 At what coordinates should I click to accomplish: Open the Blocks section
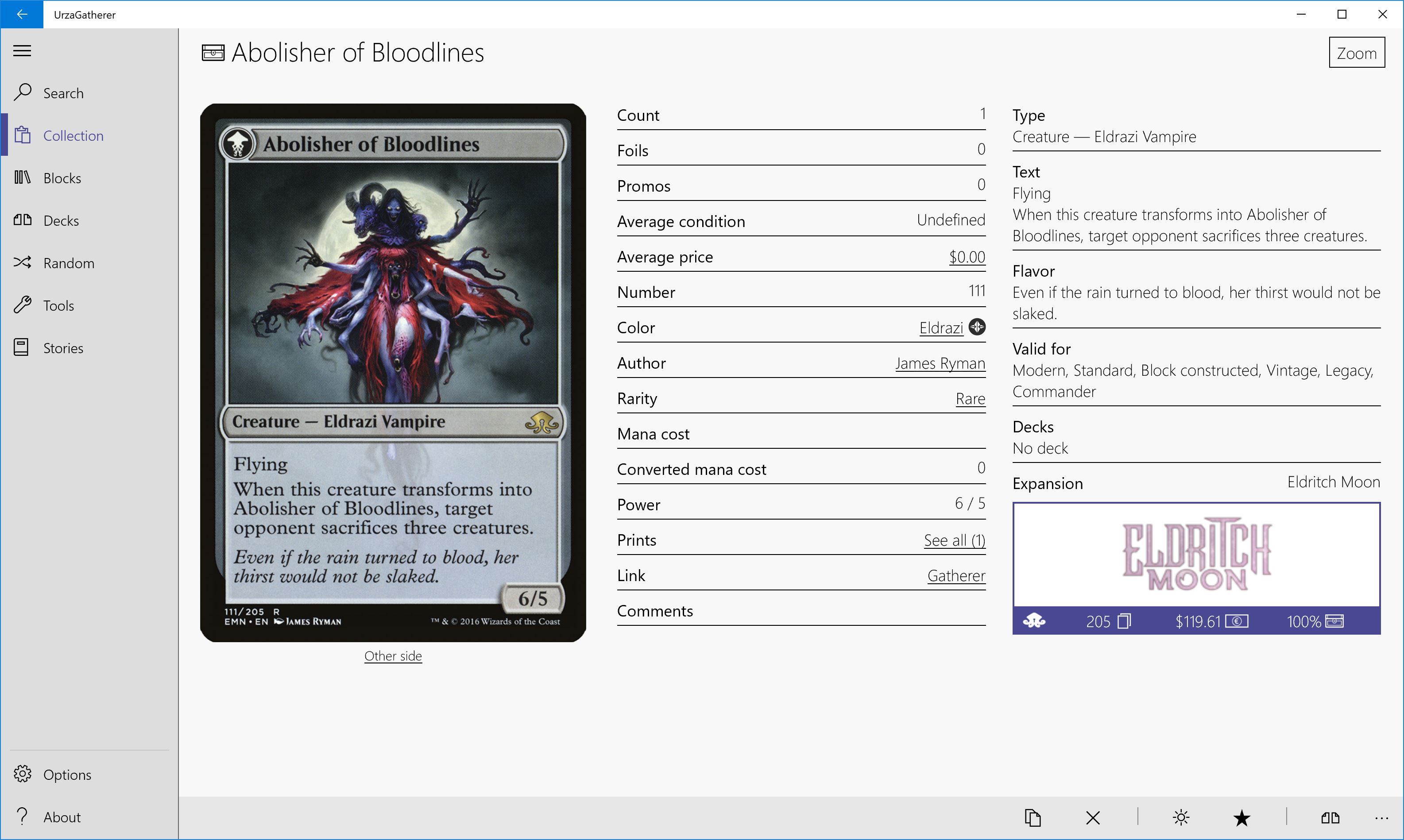point(89,178)
